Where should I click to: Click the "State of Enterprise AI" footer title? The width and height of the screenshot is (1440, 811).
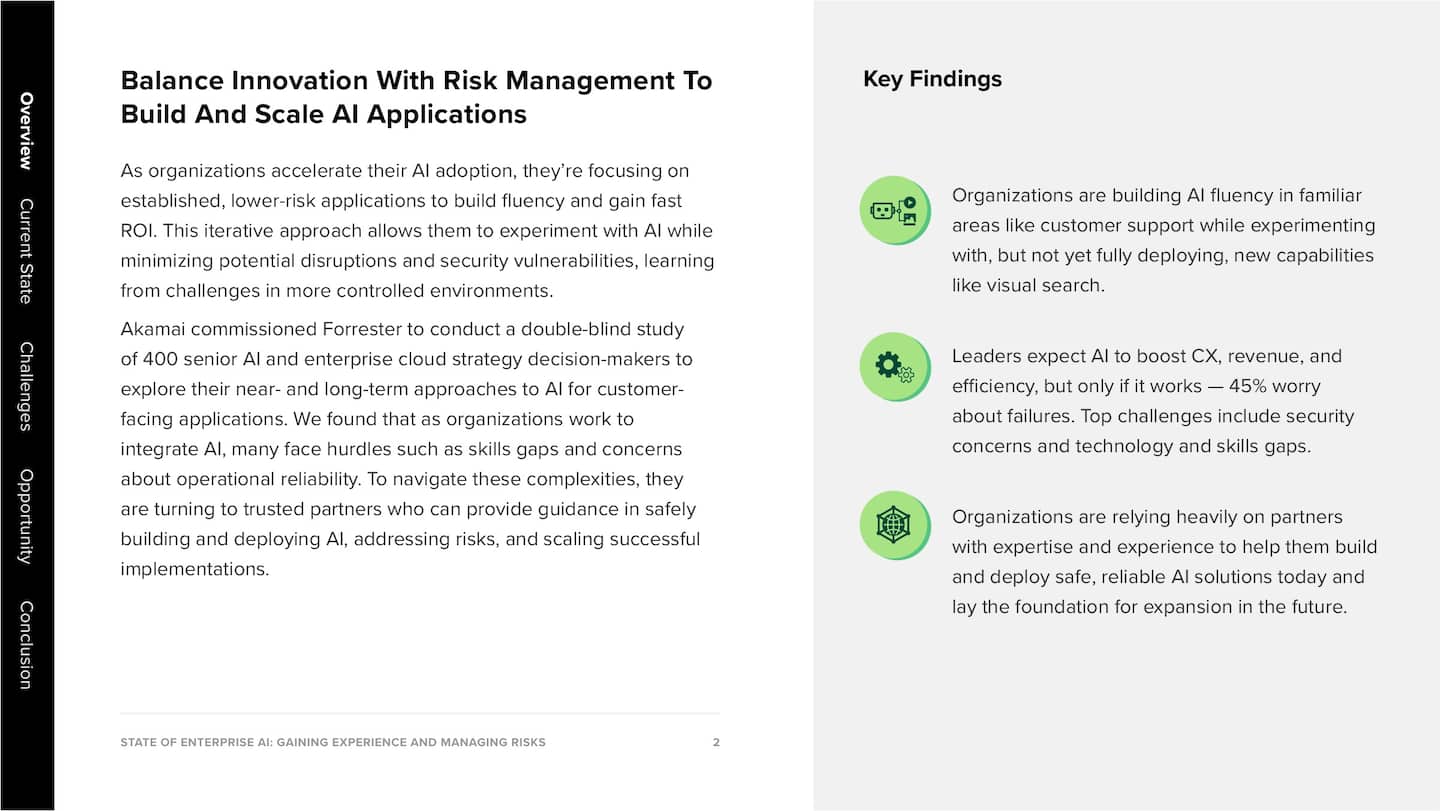coord(333,743)
